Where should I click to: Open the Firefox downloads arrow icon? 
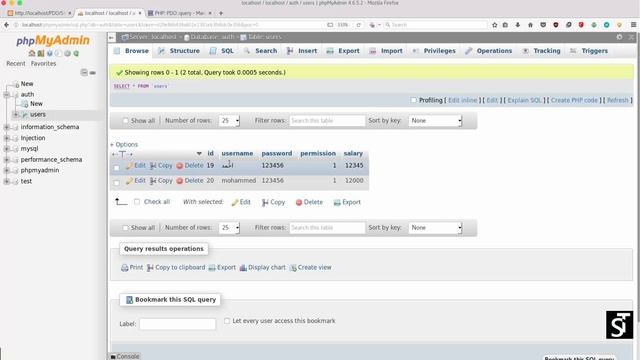point(518,25)
